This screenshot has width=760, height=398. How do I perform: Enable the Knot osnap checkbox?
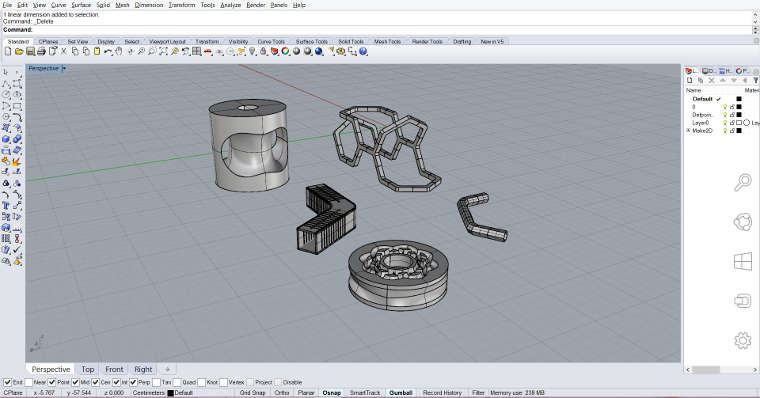click(x=202, y=382)
